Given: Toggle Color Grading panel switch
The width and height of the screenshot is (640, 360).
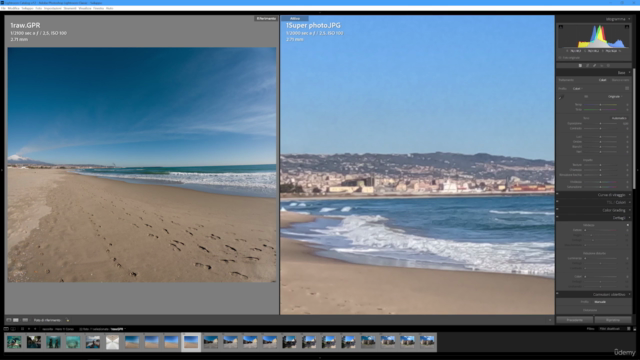Looking at the screenshot, I should tap(558, 210).
